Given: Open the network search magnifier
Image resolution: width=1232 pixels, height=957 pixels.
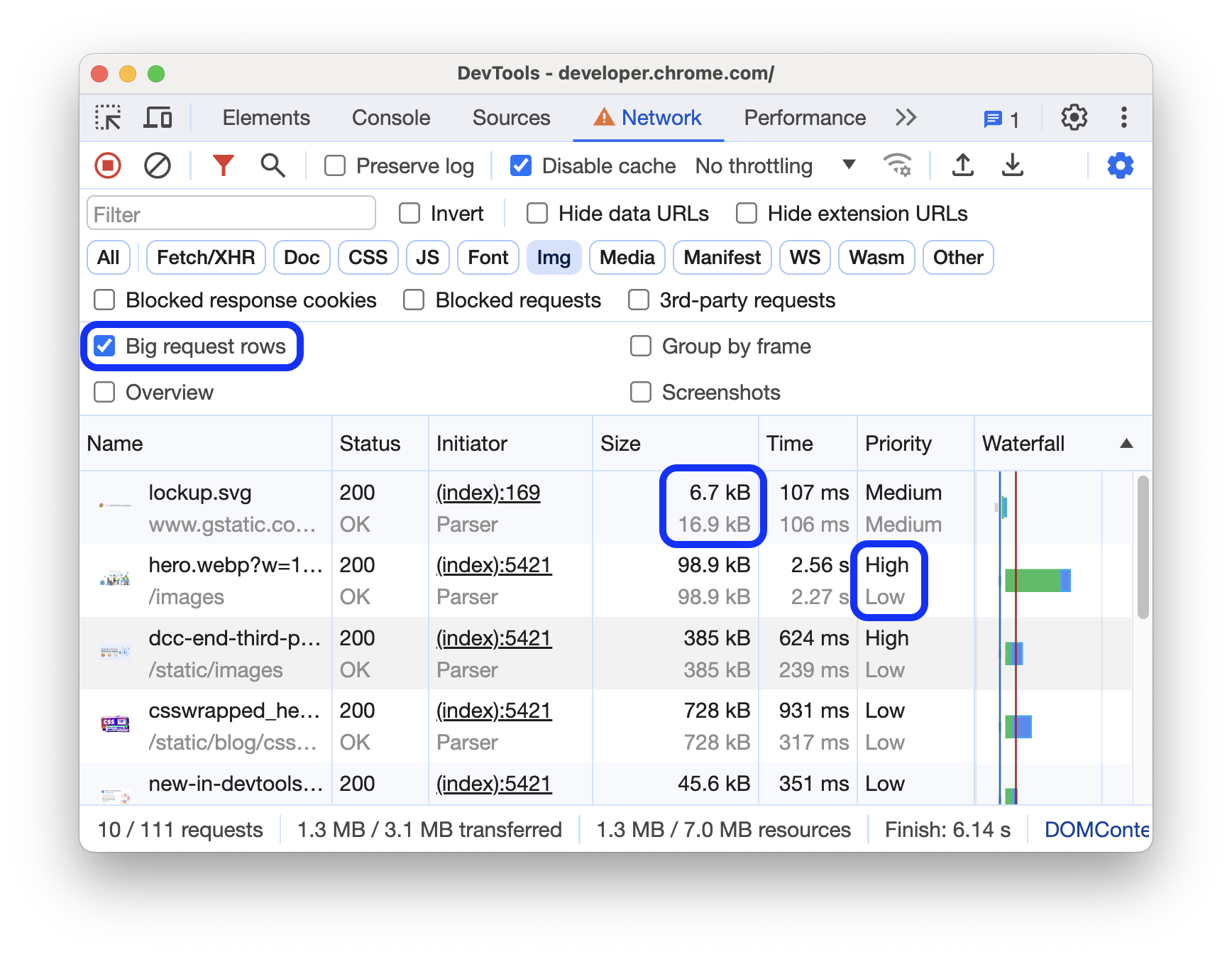Looking at the screenshot, I should click(273, 166).
